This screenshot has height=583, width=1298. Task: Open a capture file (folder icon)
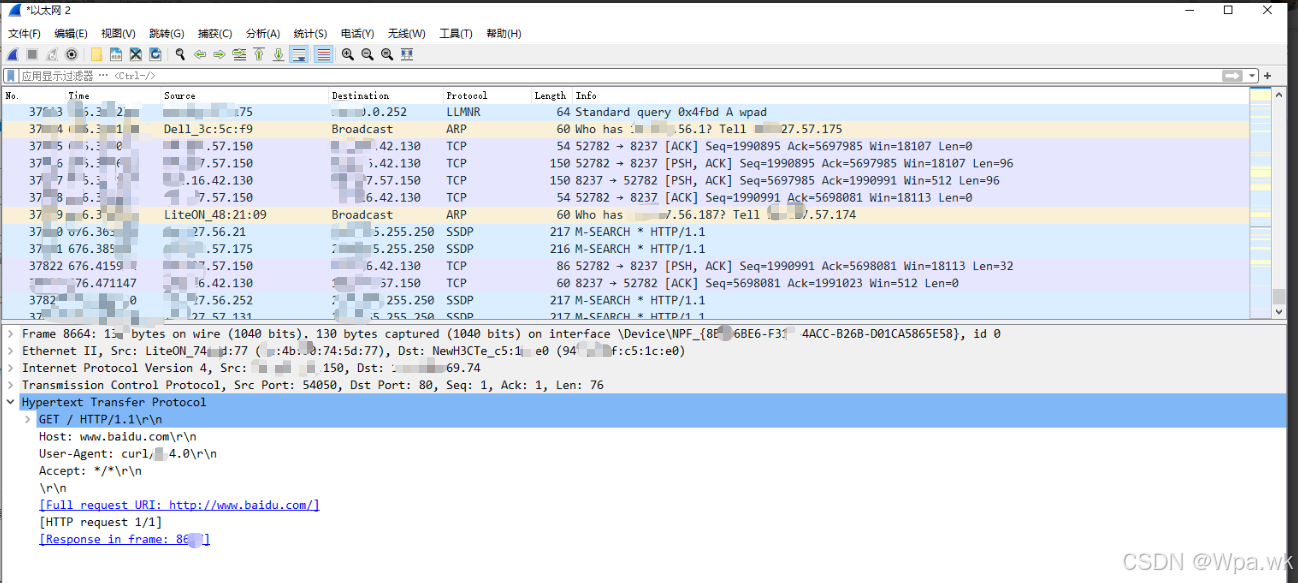[97, 54]
